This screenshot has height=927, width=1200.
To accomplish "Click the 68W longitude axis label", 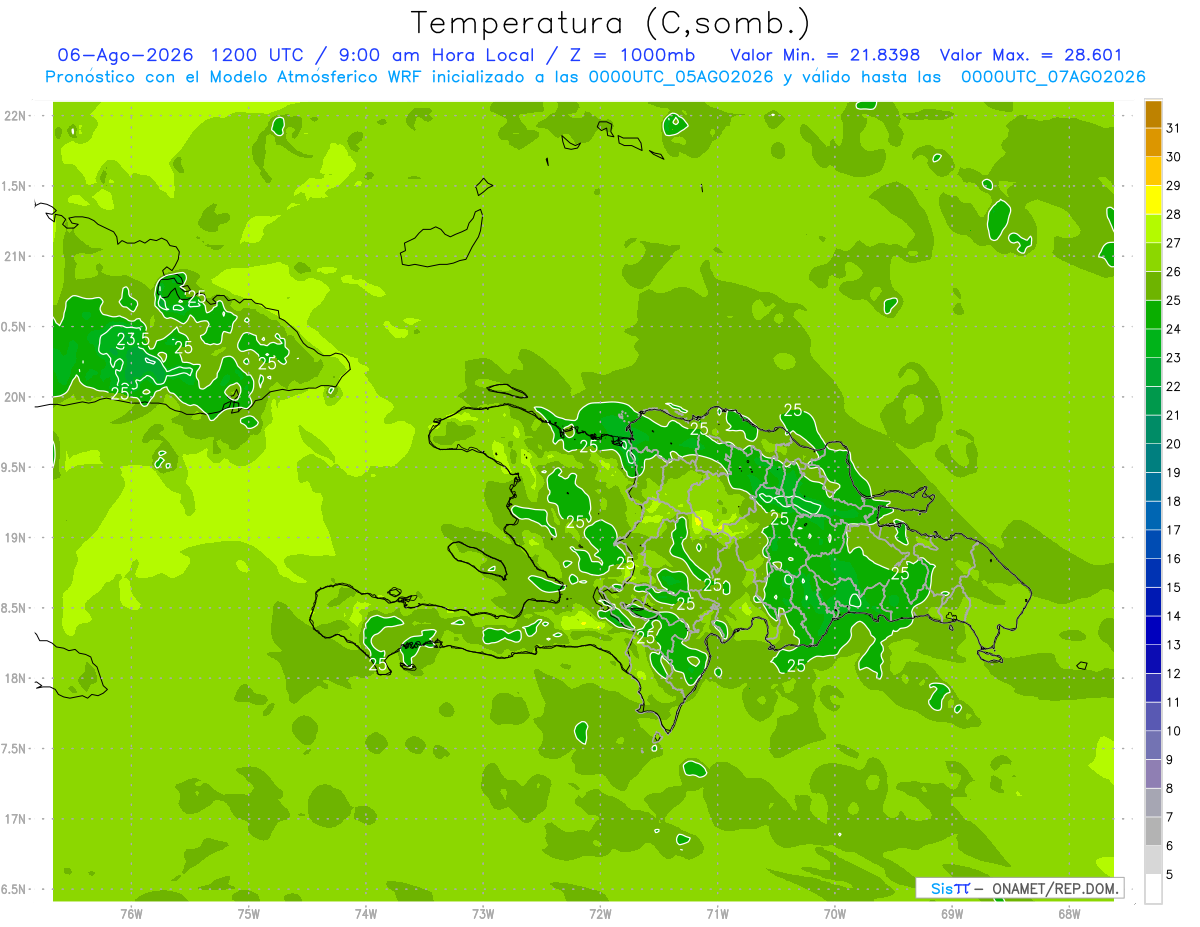I will click(x=1069, y=914).
